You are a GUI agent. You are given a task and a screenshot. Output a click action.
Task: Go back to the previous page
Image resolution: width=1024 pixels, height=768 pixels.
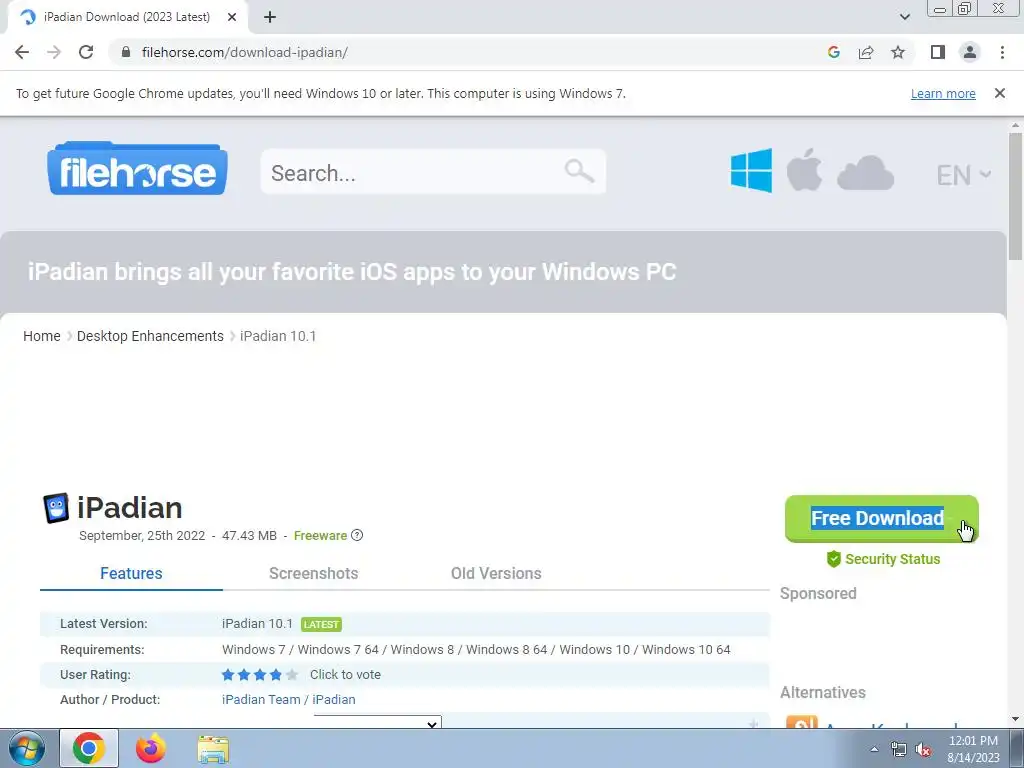22,52
